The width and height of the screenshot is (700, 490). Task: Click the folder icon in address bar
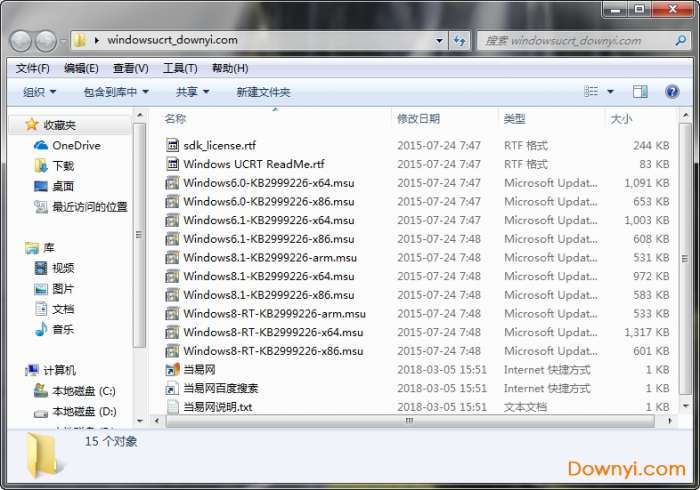80,41
